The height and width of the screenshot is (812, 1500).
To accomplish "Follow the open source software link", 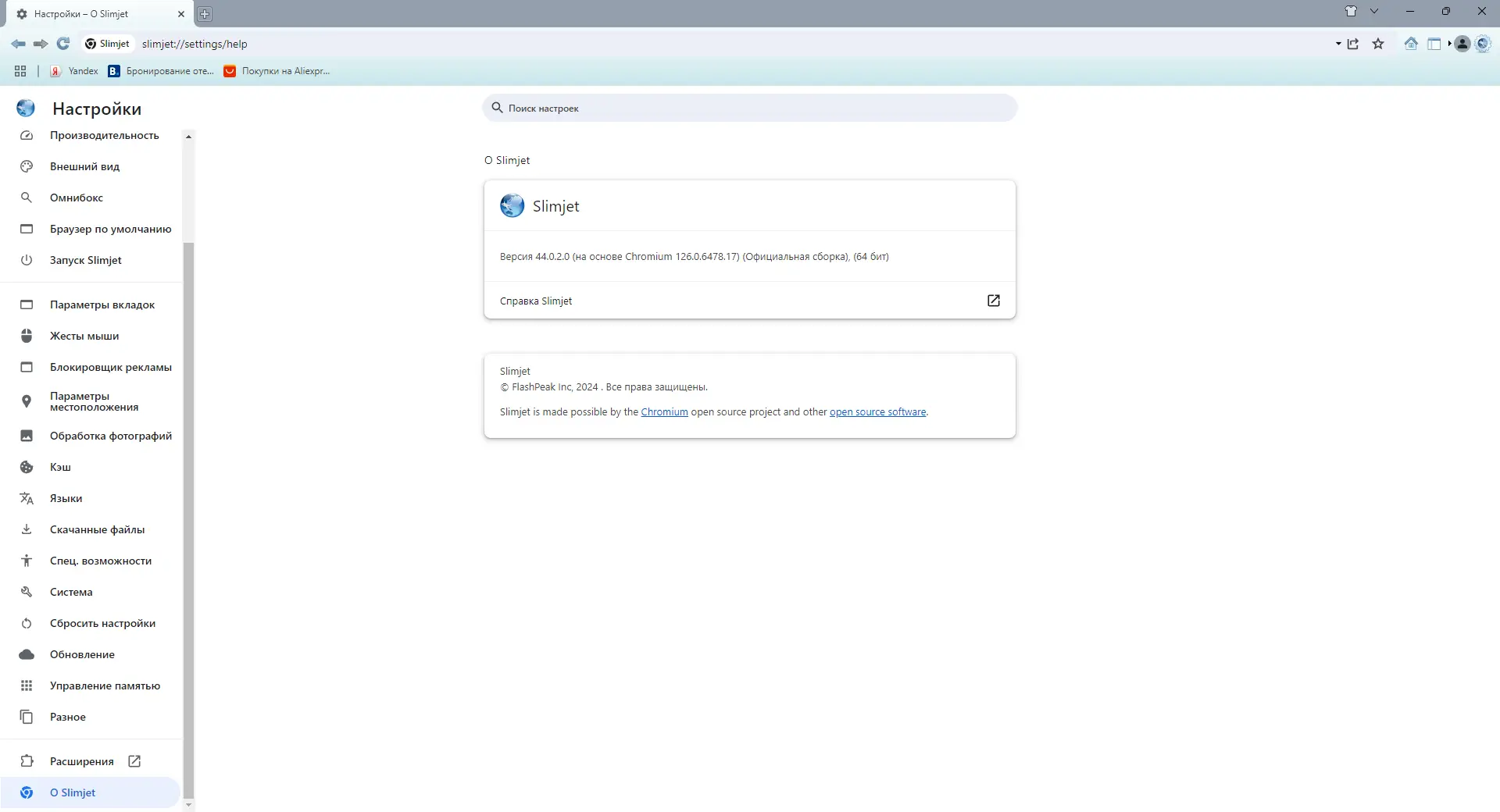I will (x=877, y=412).
